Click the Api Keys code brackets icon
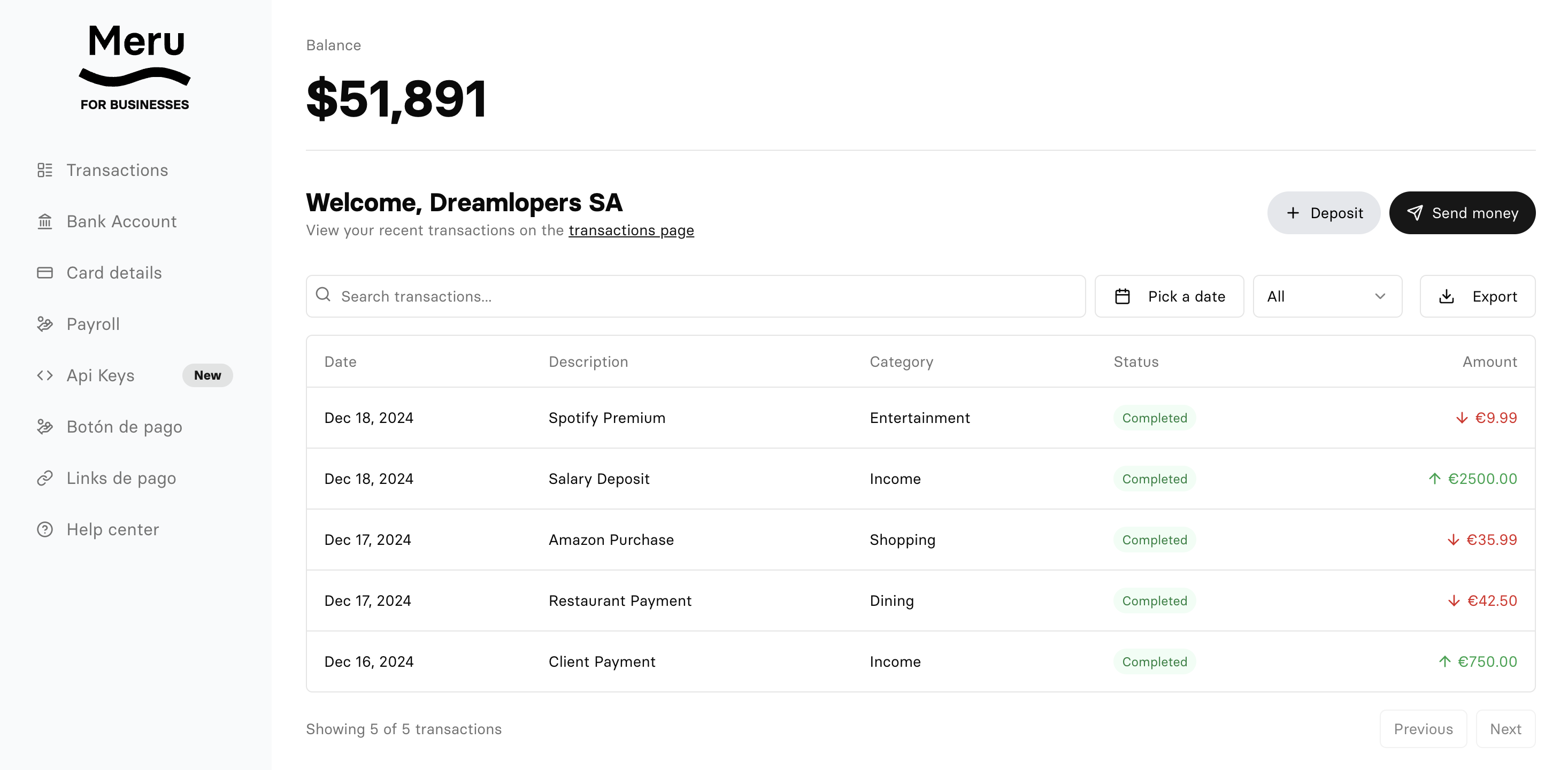 pos(44,375)
